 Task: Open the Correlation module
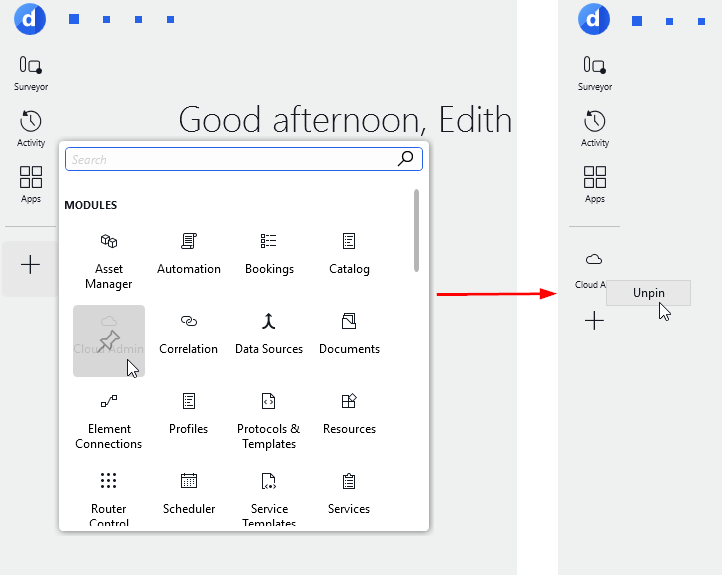click(189, 333)
